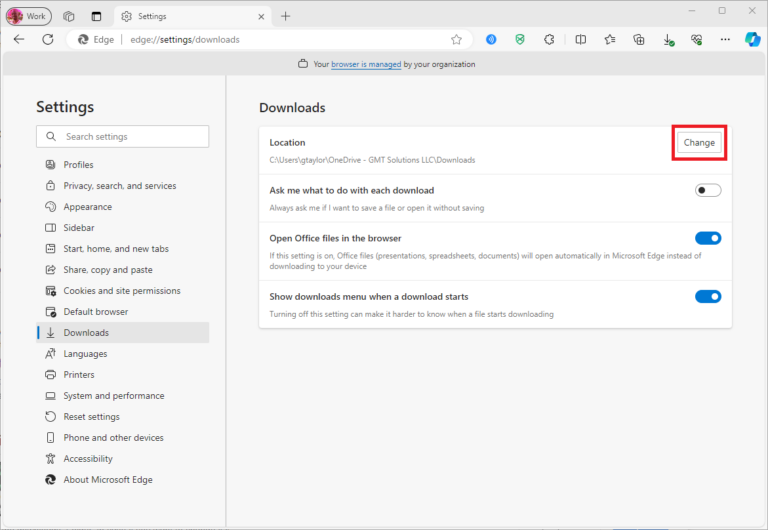The width and height of the screenshot is (768, 530).
Task: Open About Microsoft Edge section
Action: tap(122, 480)
